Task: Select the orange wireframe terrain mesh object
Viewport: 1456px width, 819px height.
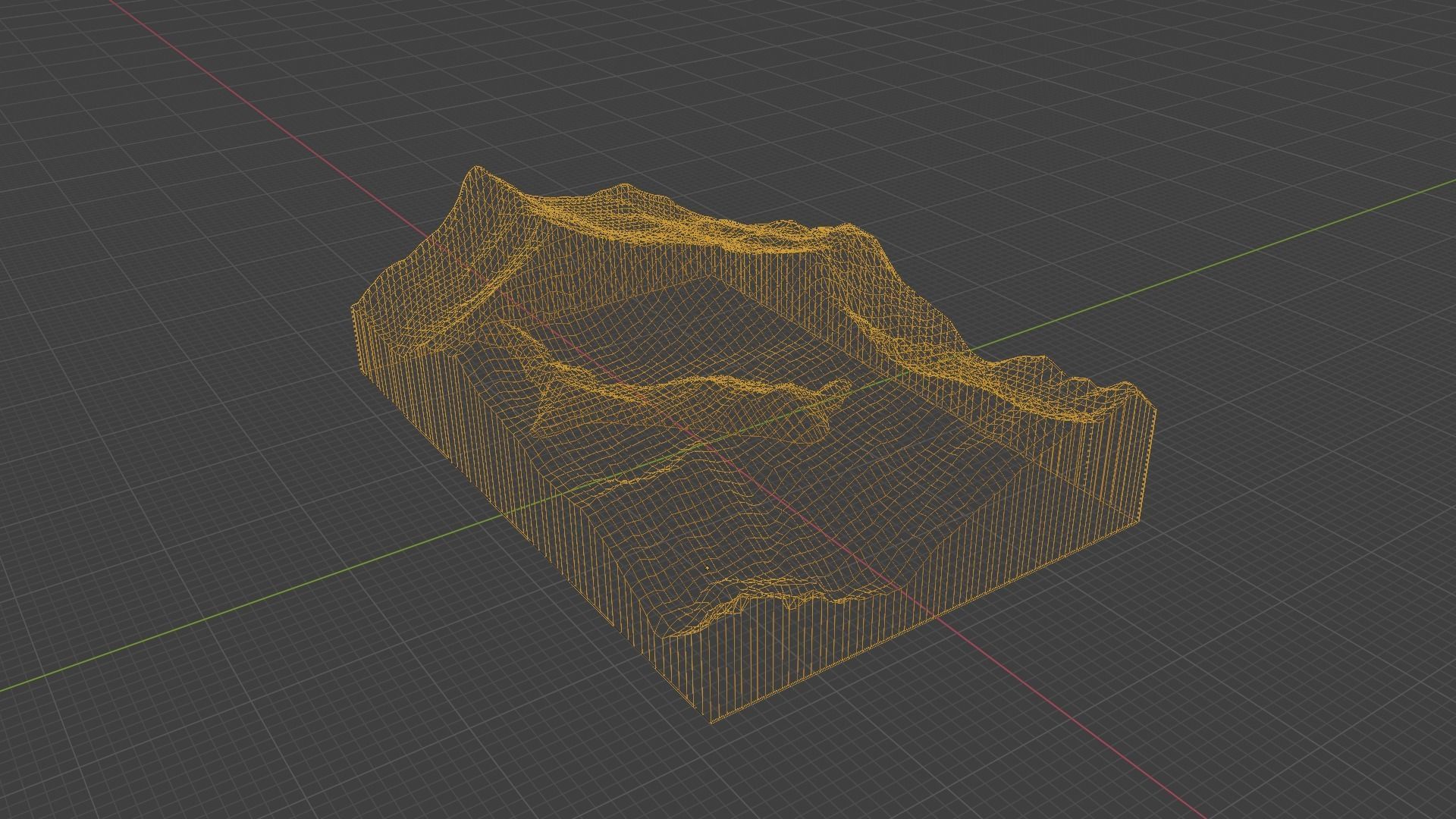Action: (x=753, y=444)
